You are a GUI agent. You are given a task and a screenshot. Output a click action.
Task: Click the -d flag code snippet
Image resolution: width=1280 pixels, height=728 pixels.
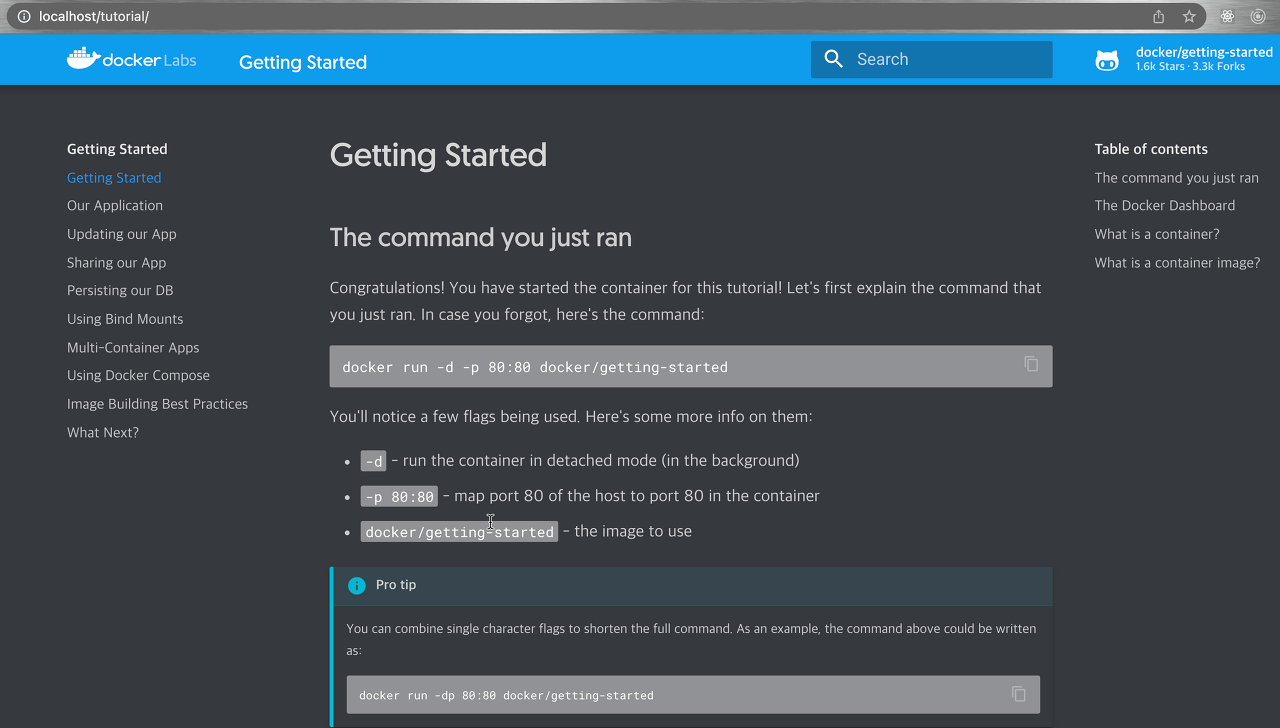click(373, 461)
